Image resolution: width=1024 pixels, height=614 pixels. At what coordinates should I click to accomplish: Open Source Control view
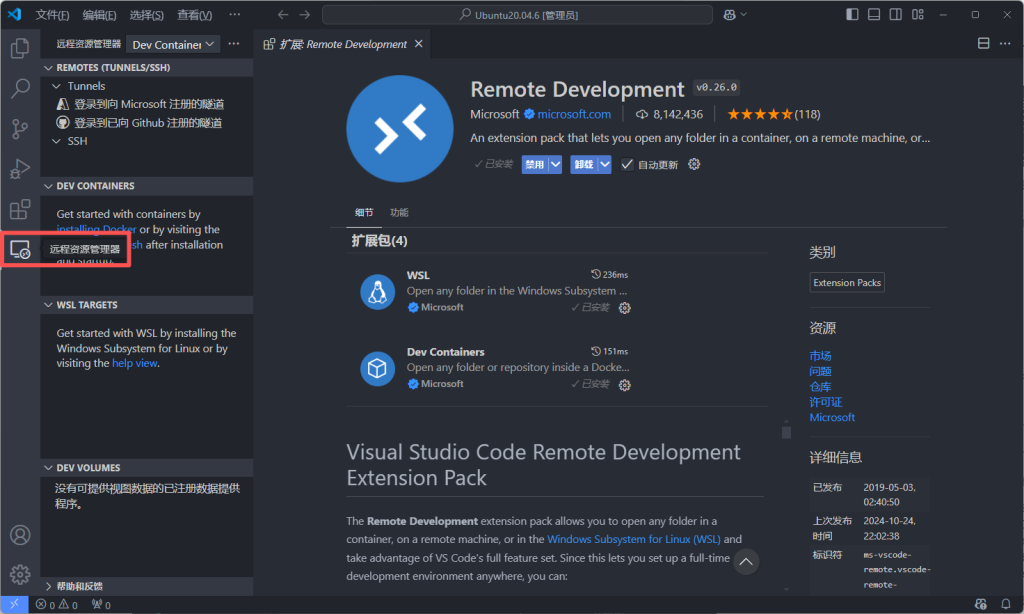coord(19,129)
